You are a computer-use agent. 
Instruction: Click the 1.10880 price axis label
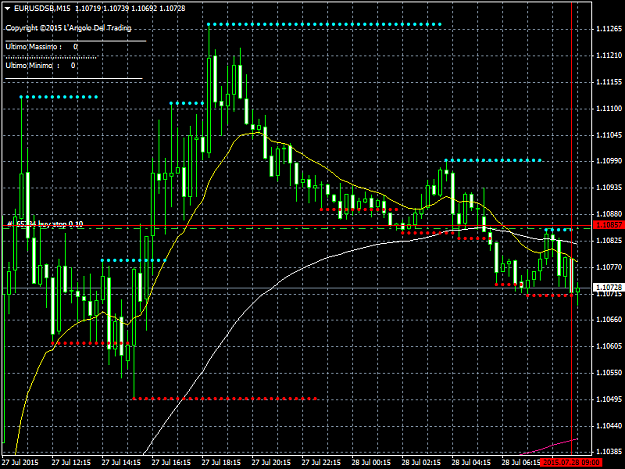tap(609, 214)
